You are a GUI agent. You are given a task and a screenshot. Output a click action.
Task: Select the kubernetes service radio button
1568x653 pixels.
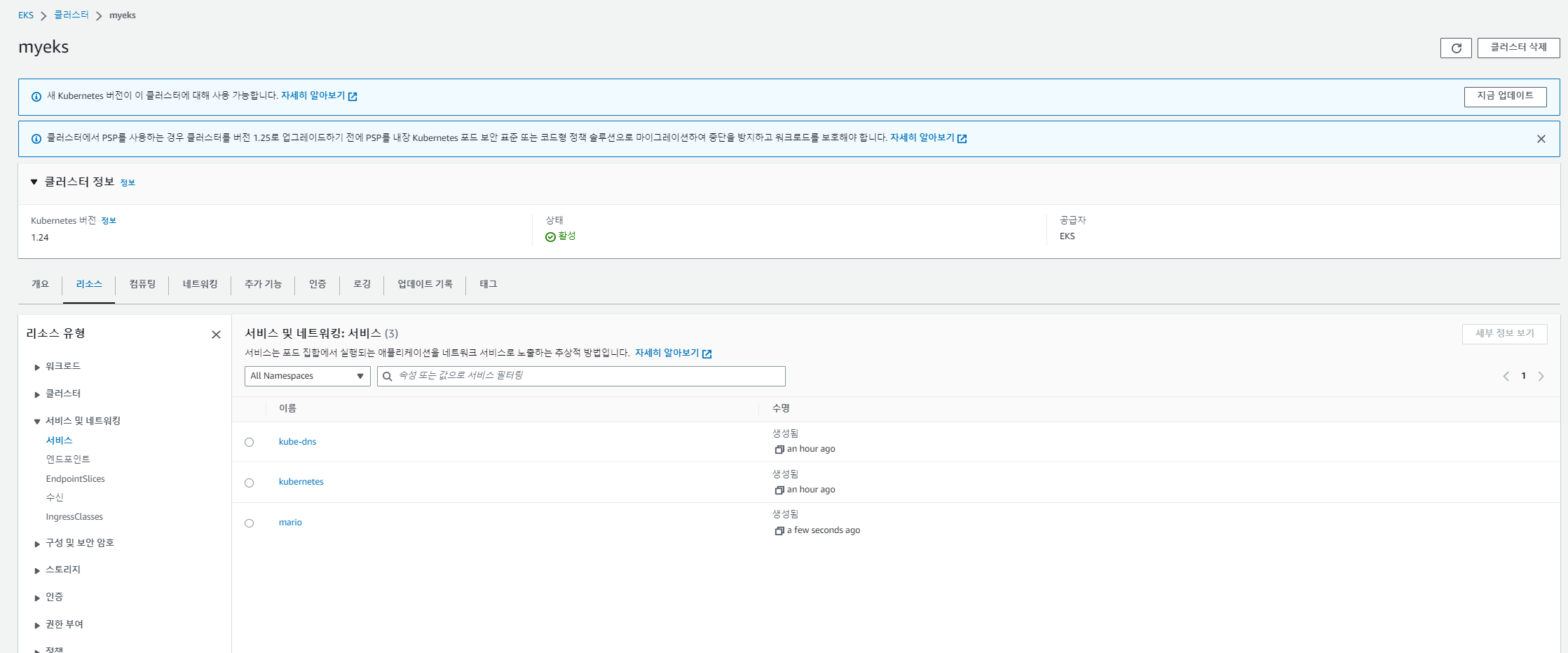[x=249, y=483]
